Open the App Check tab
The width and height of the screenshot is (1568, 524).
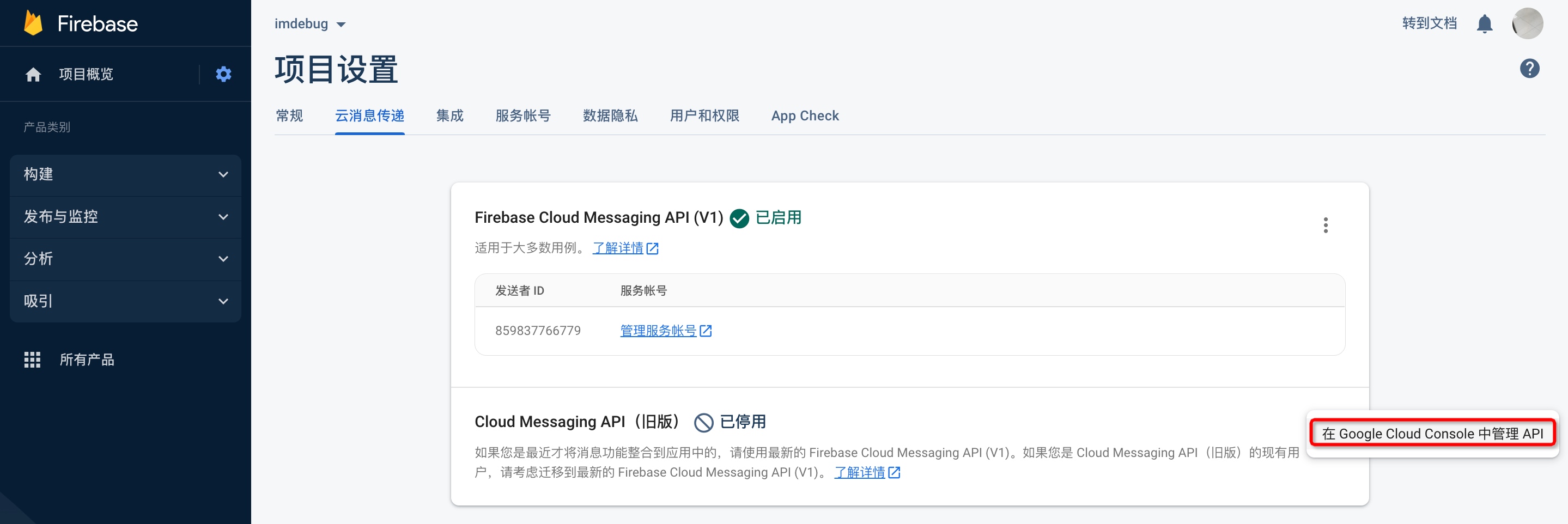[x=805, y=115]
